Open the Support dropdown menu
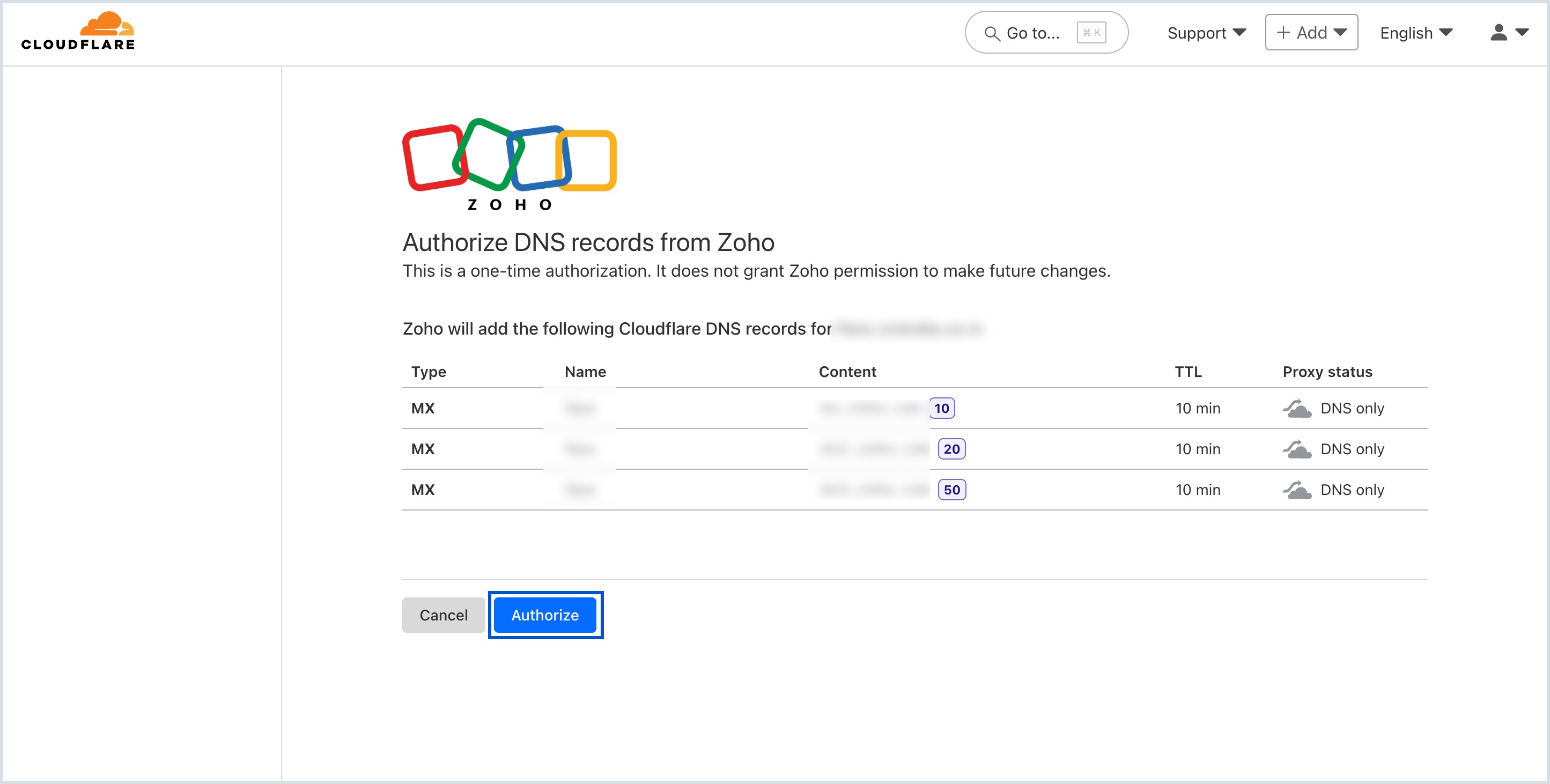The image size is (1550, 784). point(1205,33)
